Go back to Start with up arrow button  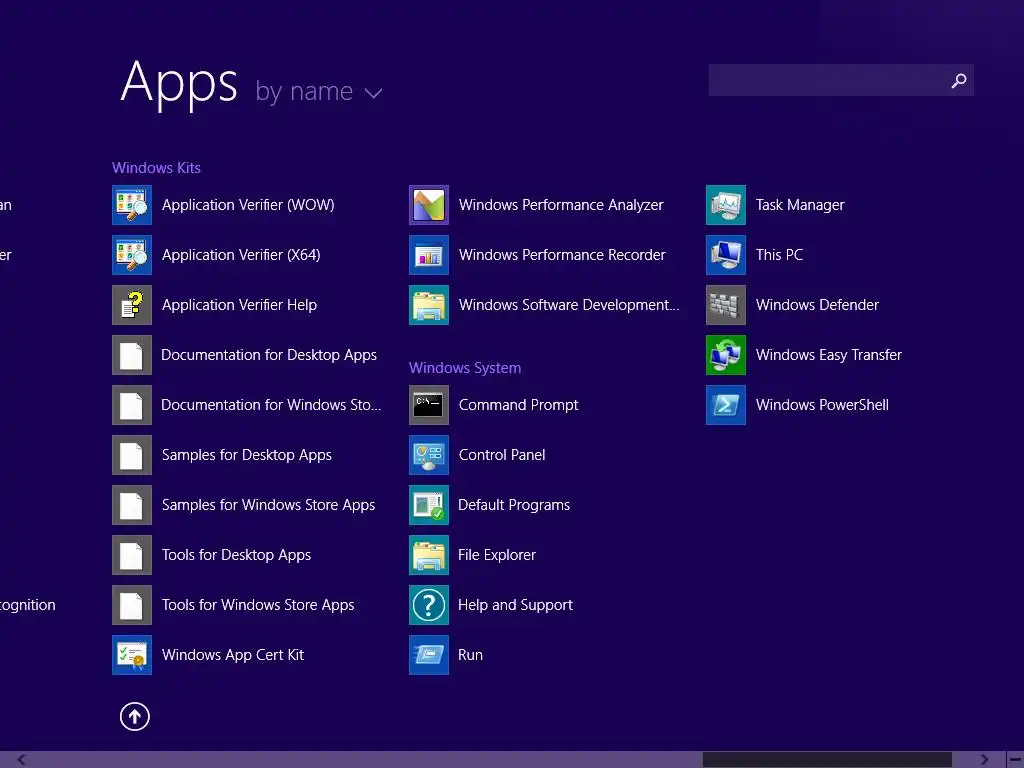point(135,716)
